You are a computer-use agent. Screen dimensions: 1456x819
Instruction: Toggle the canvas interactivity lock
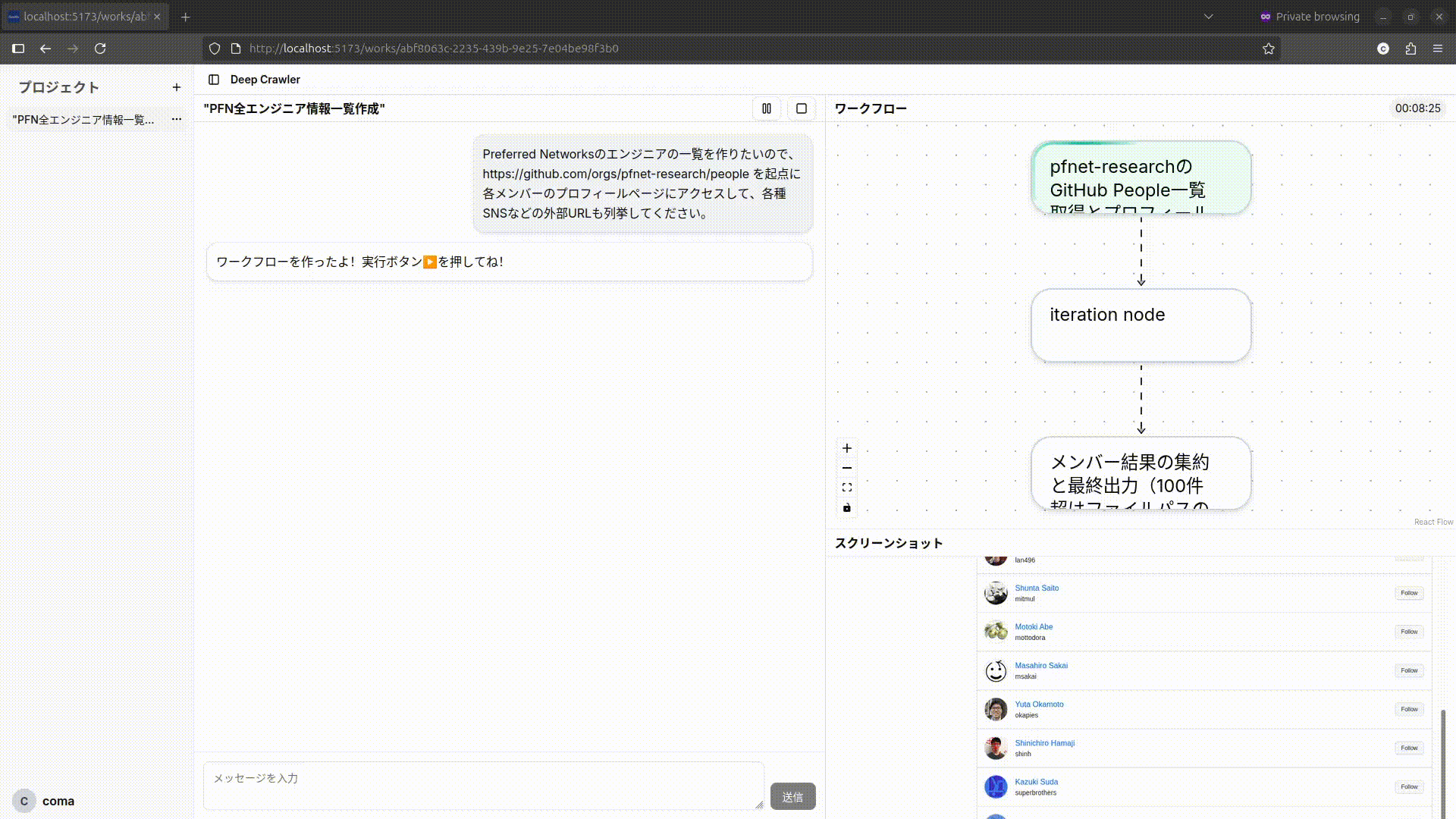pyautogui.click(x=847, y=507)
